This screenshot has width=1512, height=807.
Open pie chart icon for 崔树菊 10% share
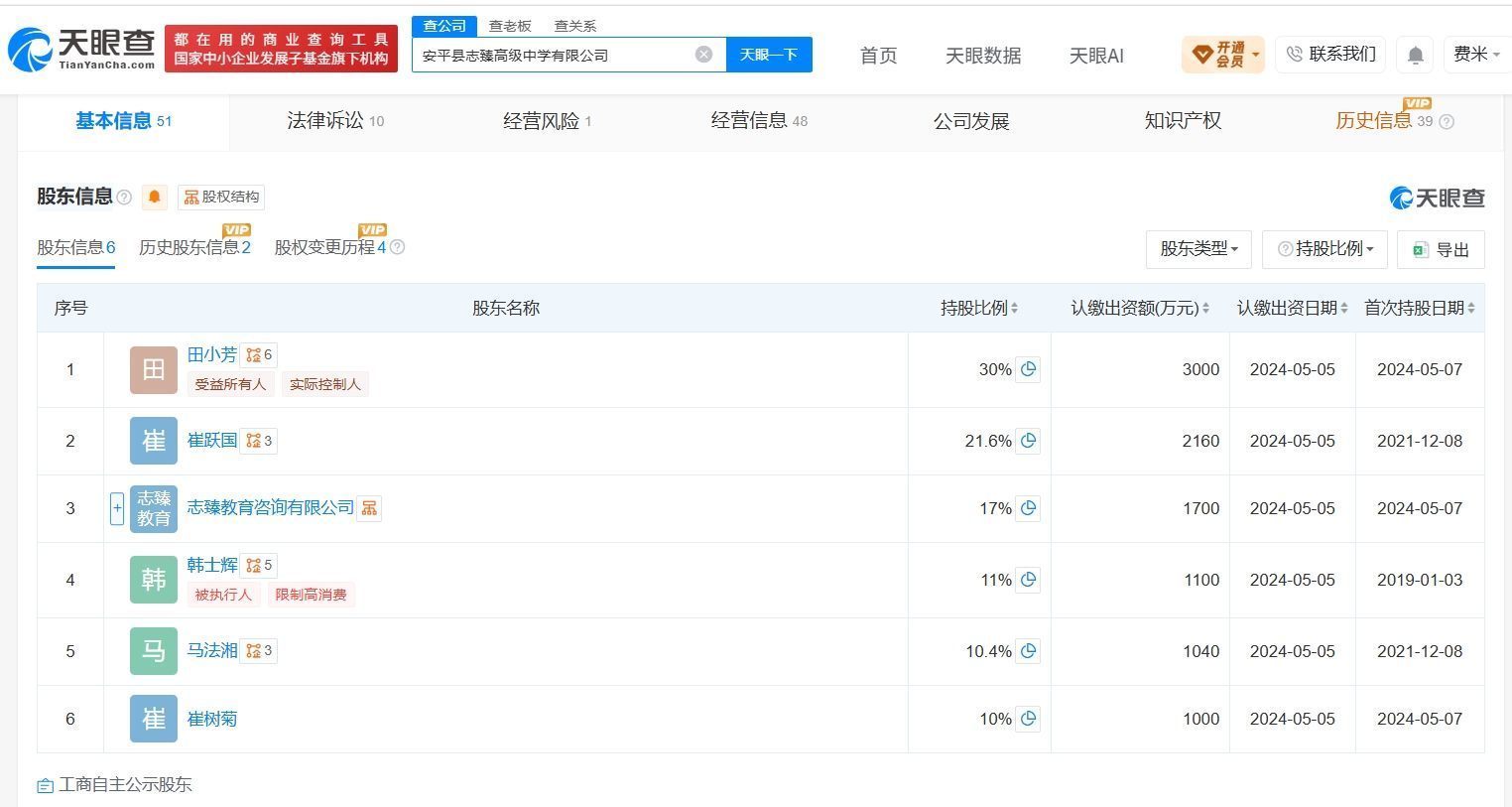click(1028, 719)
